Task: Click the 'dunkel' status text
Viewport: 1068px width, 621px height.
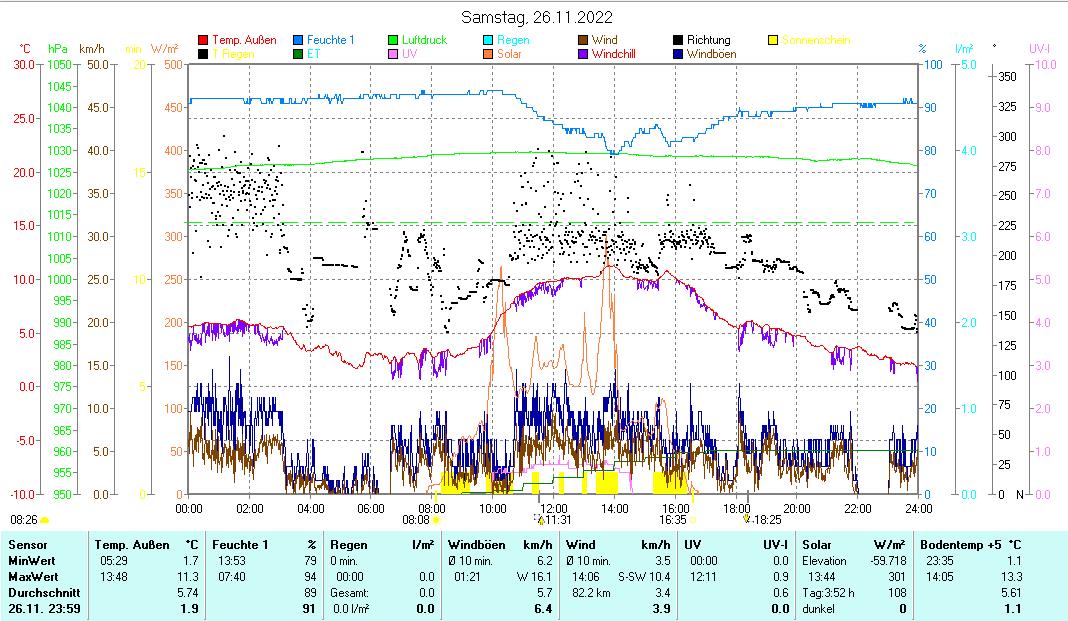Action: (819, 609)
